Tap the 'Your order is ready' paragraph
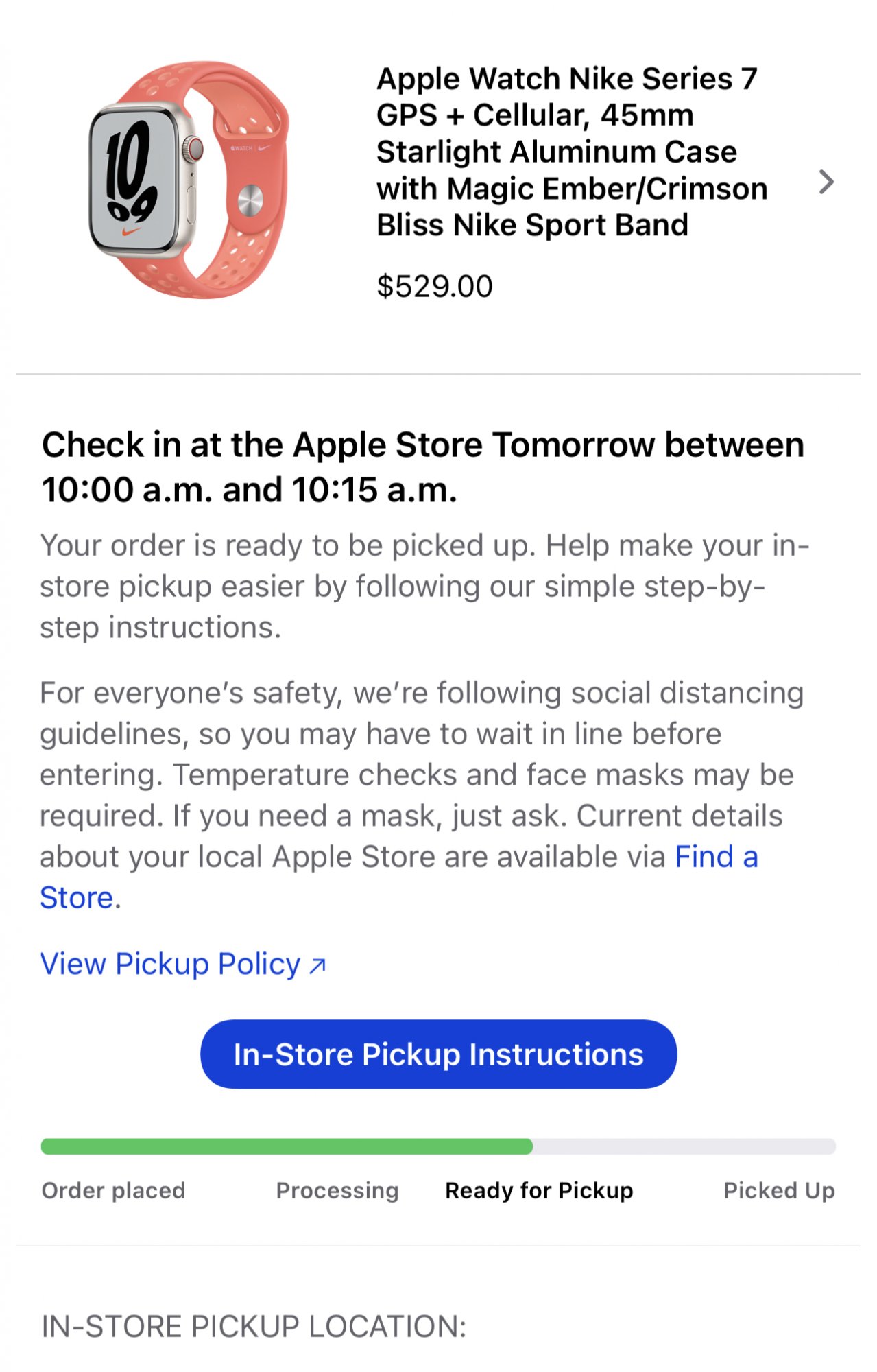This screenshot has width=877, height=1372. coord(424,587)
